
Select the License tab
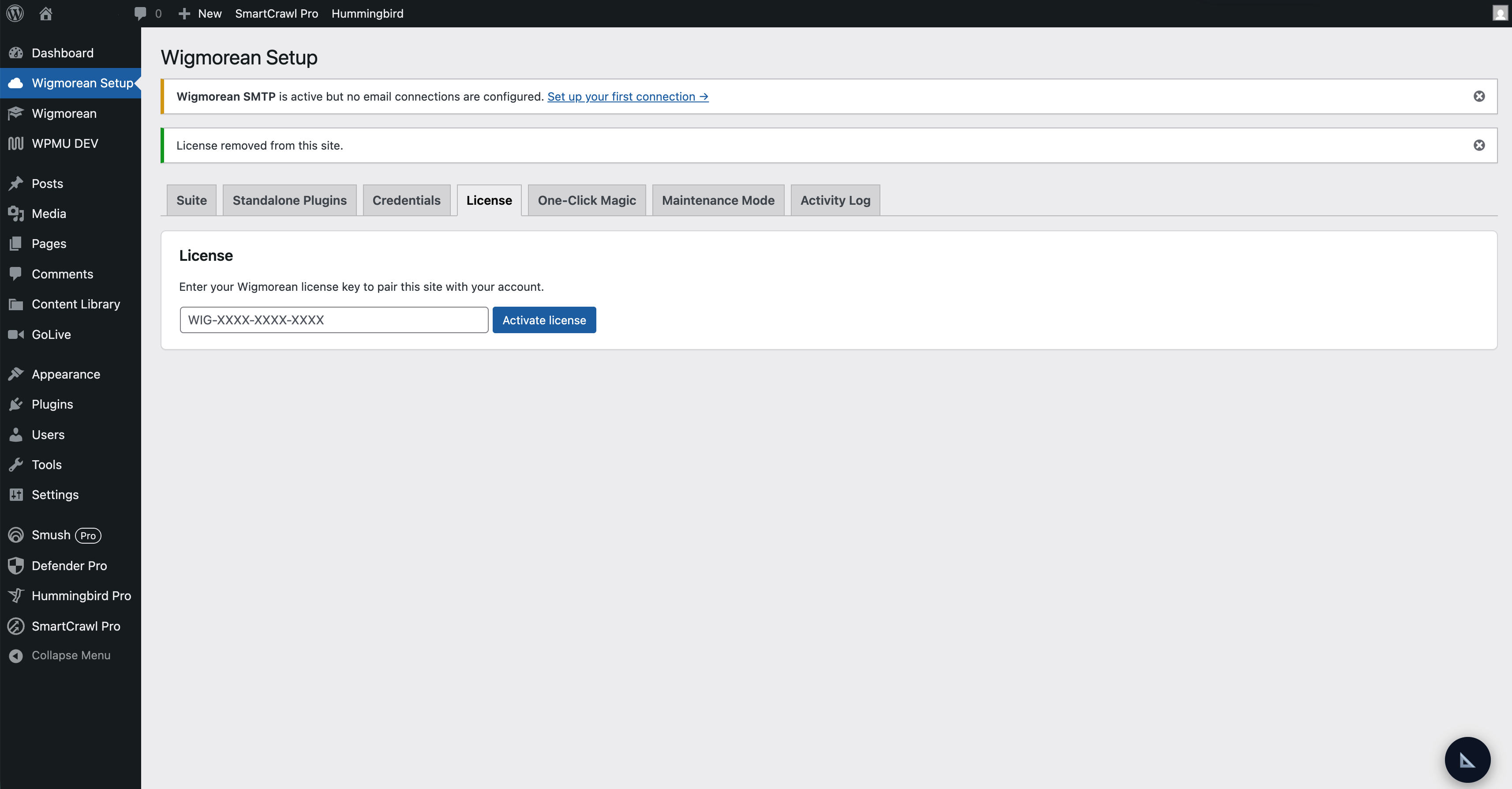(489, 200)
